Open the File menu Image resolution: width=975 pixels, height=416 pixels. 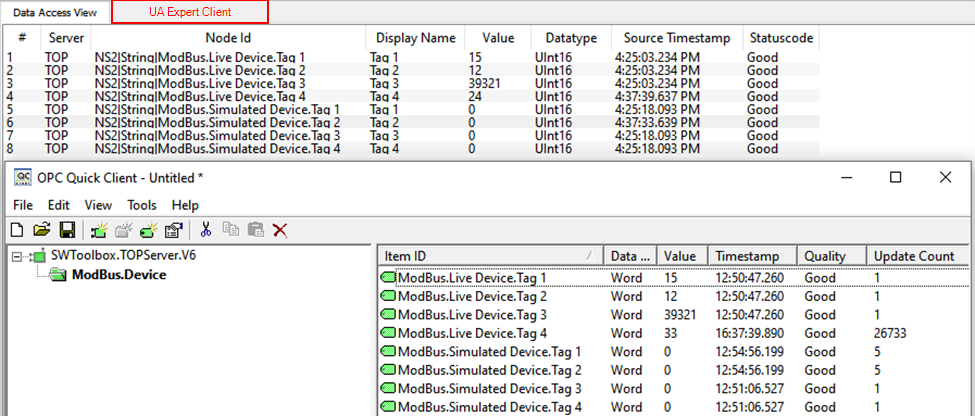tap(23, 205)
